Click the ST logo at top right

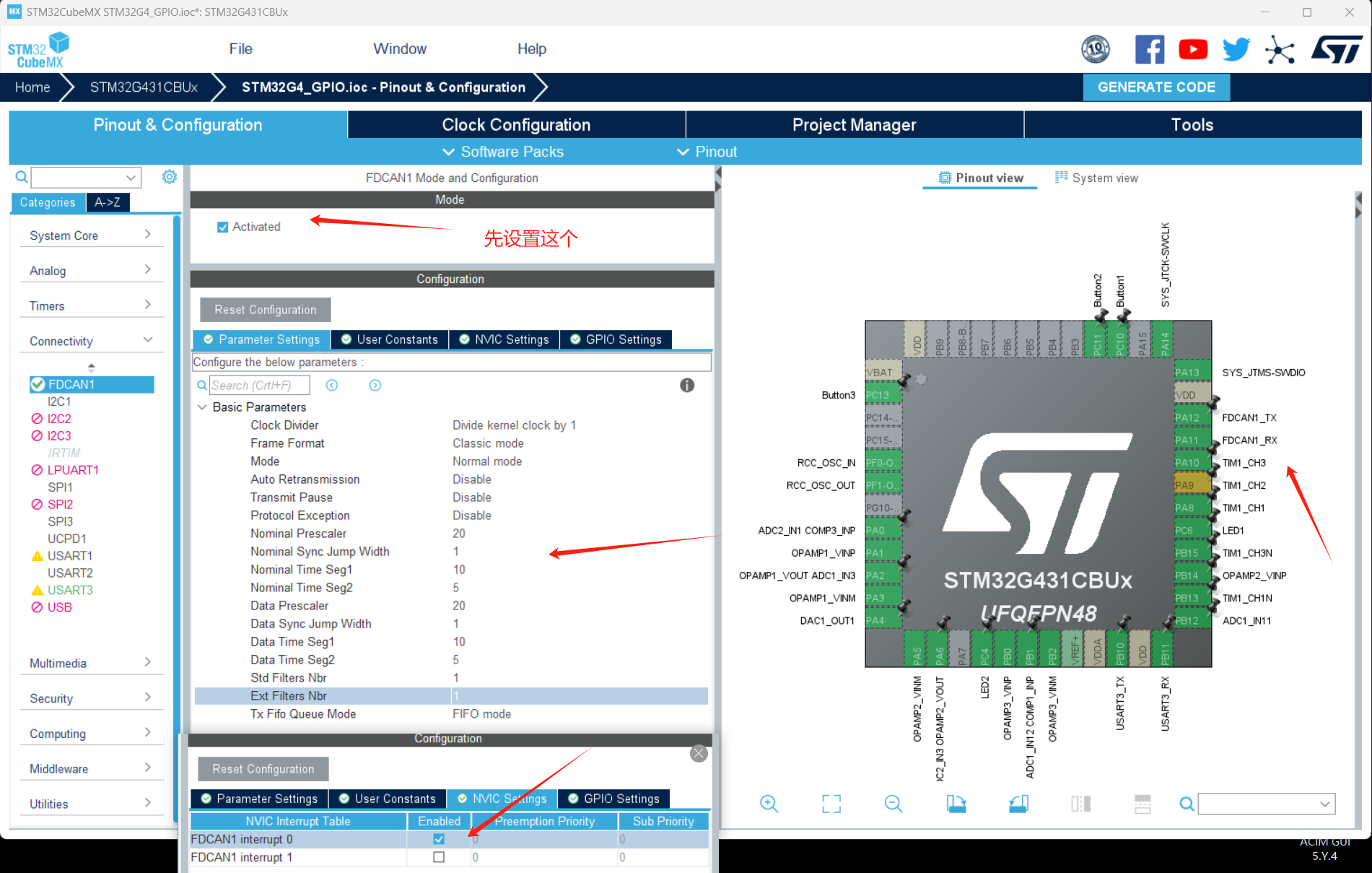click(1337, 49)
